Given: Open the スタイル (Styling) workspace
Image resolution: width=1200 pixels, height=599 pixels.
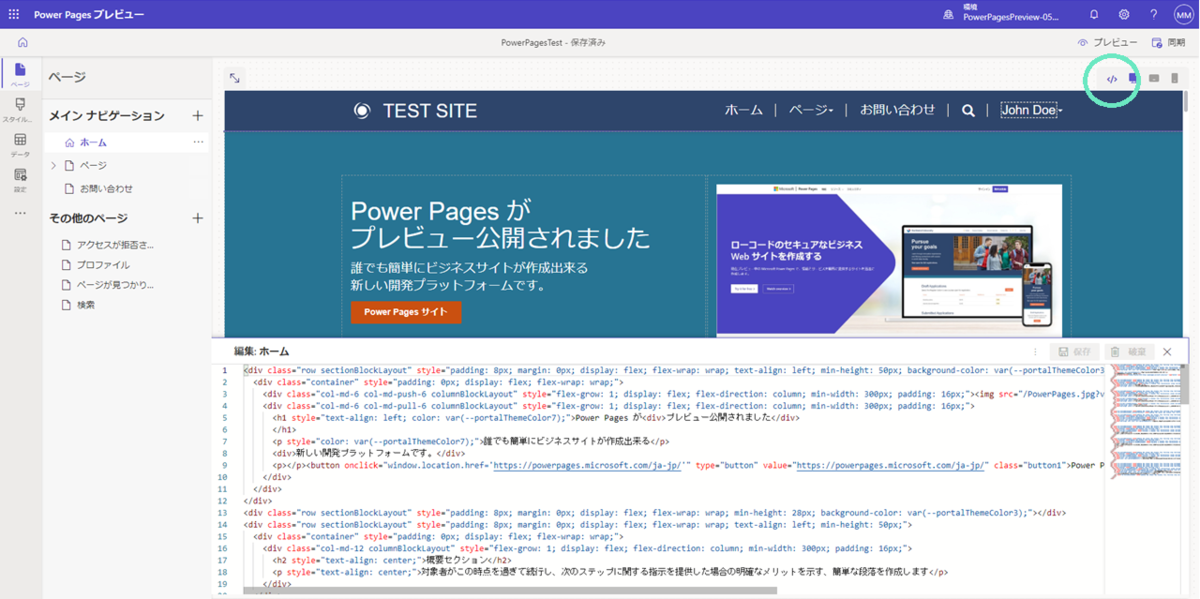Looking at the screenshot, I should (20, 110).
